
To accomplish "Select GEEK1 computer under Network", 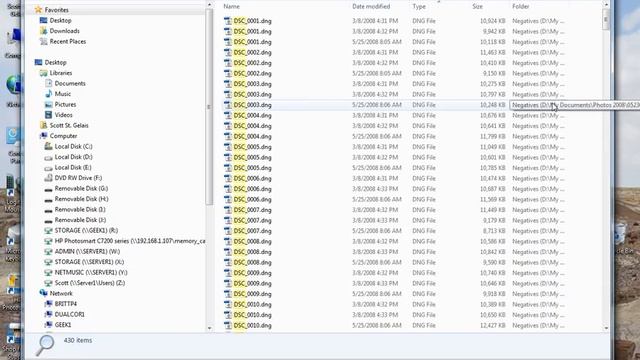I will [63, 325].
